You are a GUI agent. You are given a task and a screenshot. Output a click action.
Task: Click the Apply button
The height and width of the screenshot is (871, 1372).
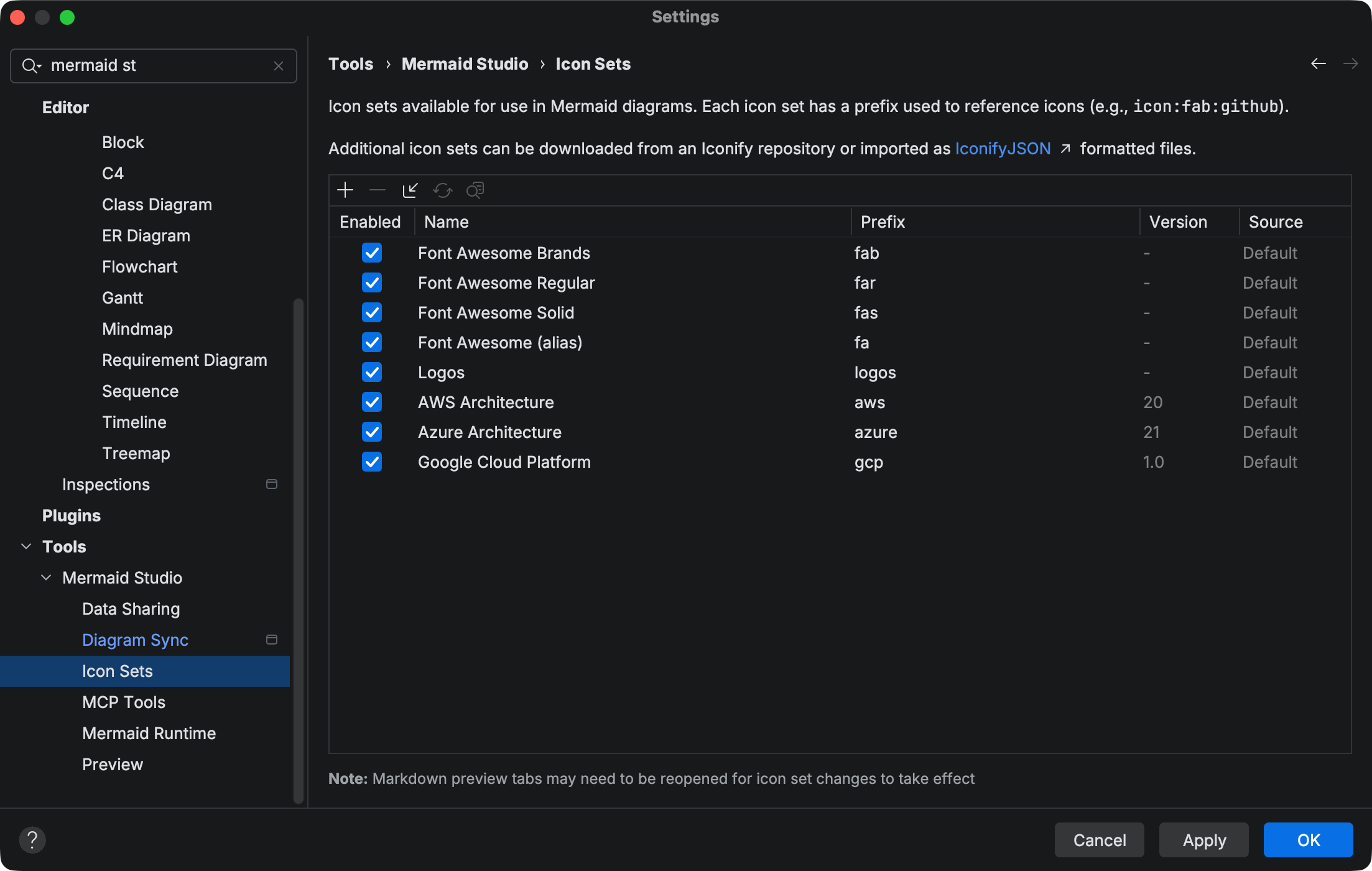(x=1204, y=840)
